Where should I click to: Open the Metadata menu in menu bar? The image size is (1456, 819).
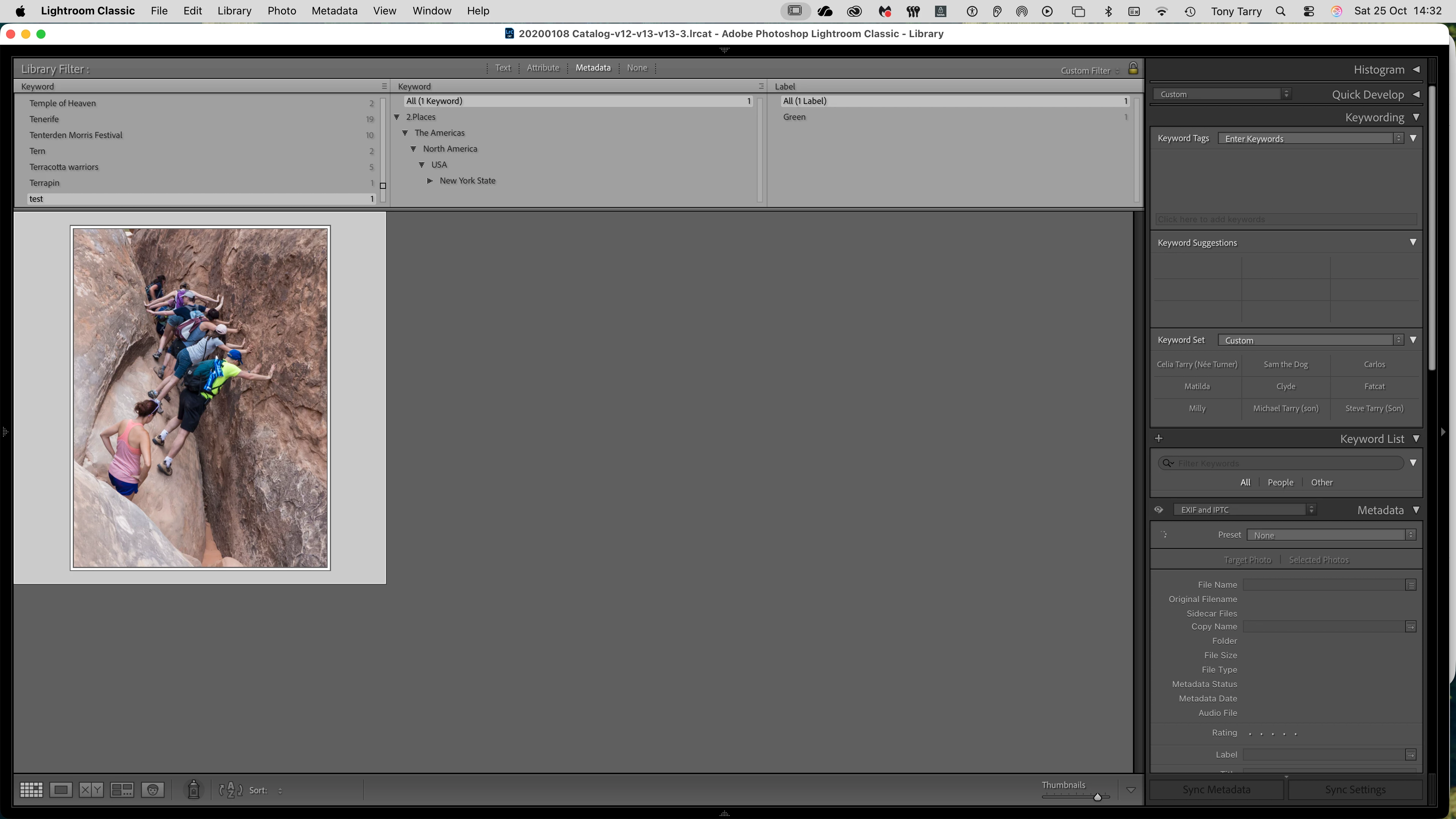coord(334,11)
